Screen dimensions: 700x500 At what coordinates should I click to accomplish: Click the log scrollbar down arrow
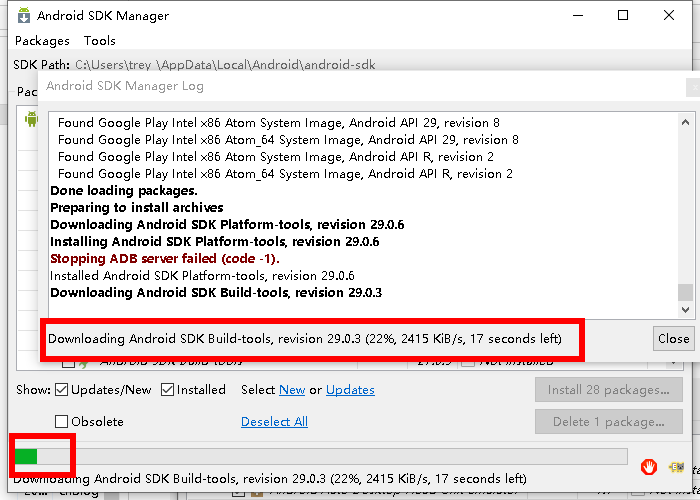685,309
